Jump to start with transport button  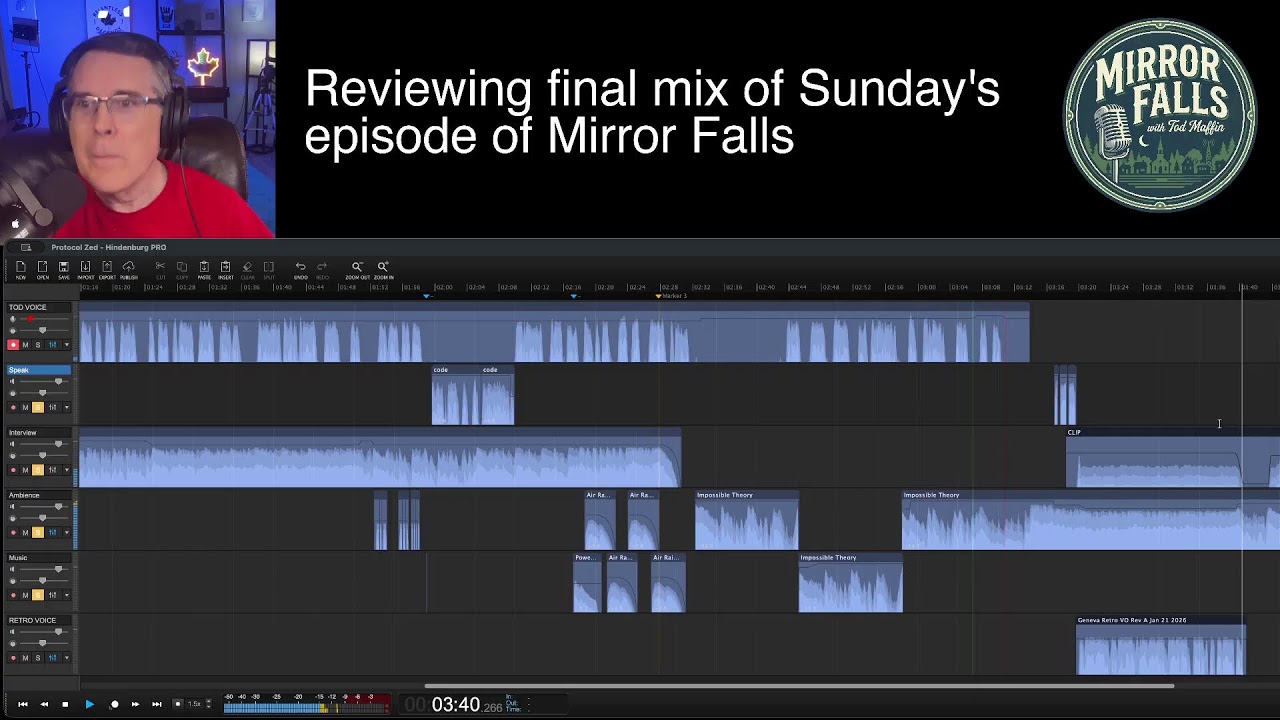(x=23, y=705)
